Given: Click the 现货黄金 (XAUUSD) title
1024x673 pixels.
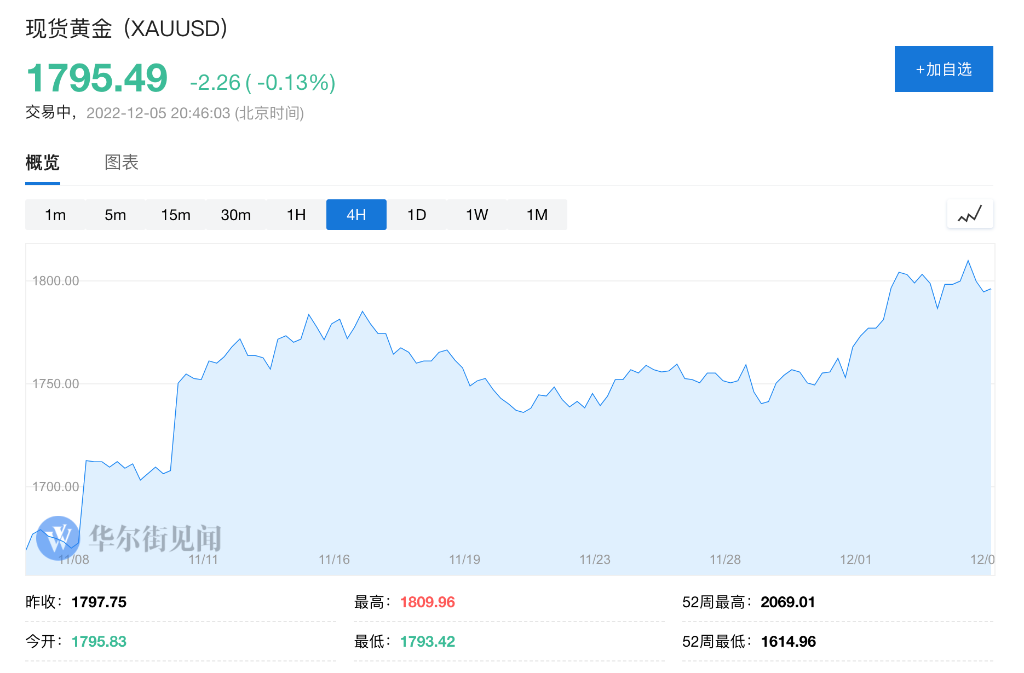Looking at the screenshot, I should pyautogui.click(x=127, y=28).
